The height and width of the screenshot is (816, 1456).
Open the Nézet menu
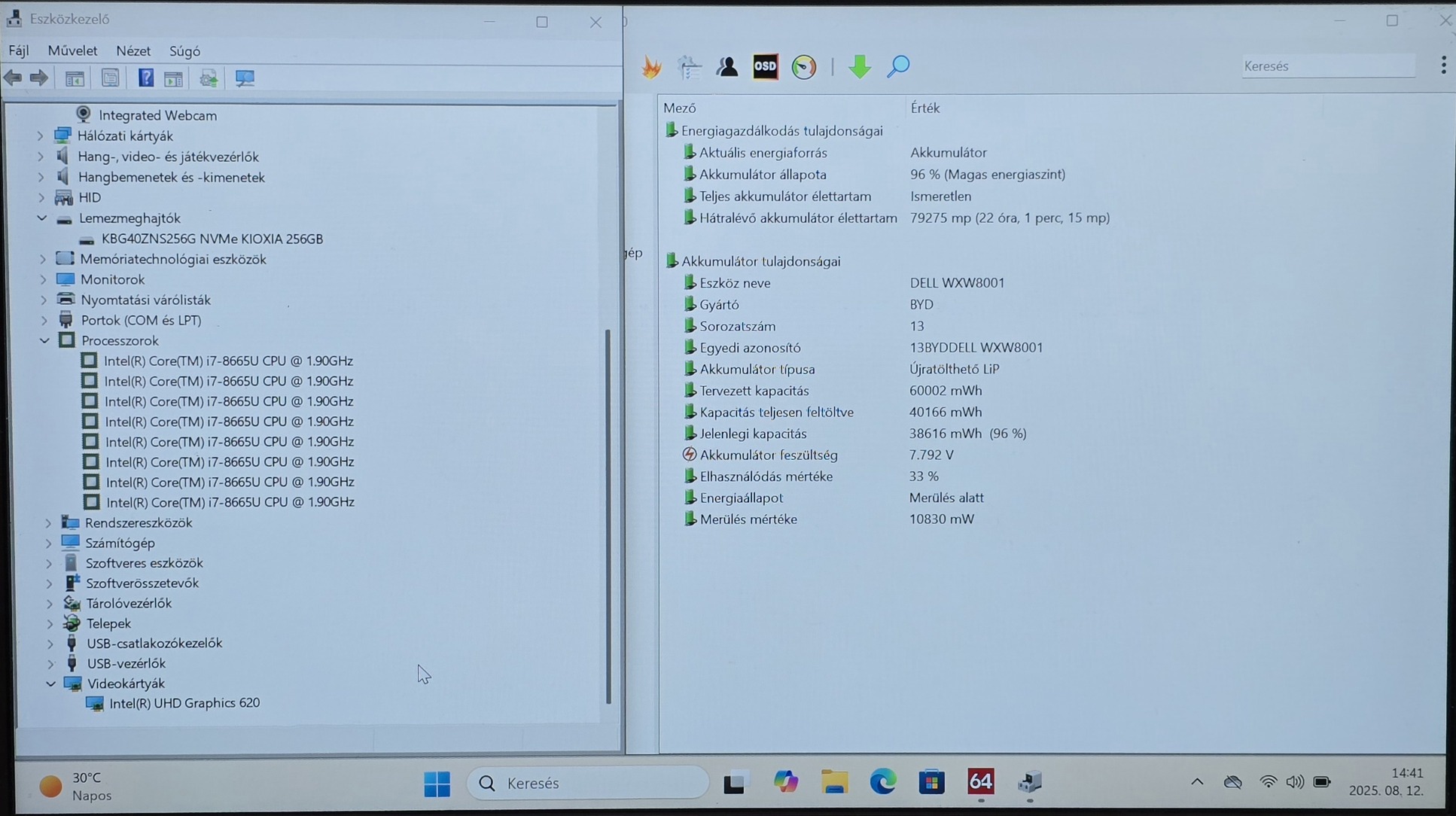coord(133,50)
